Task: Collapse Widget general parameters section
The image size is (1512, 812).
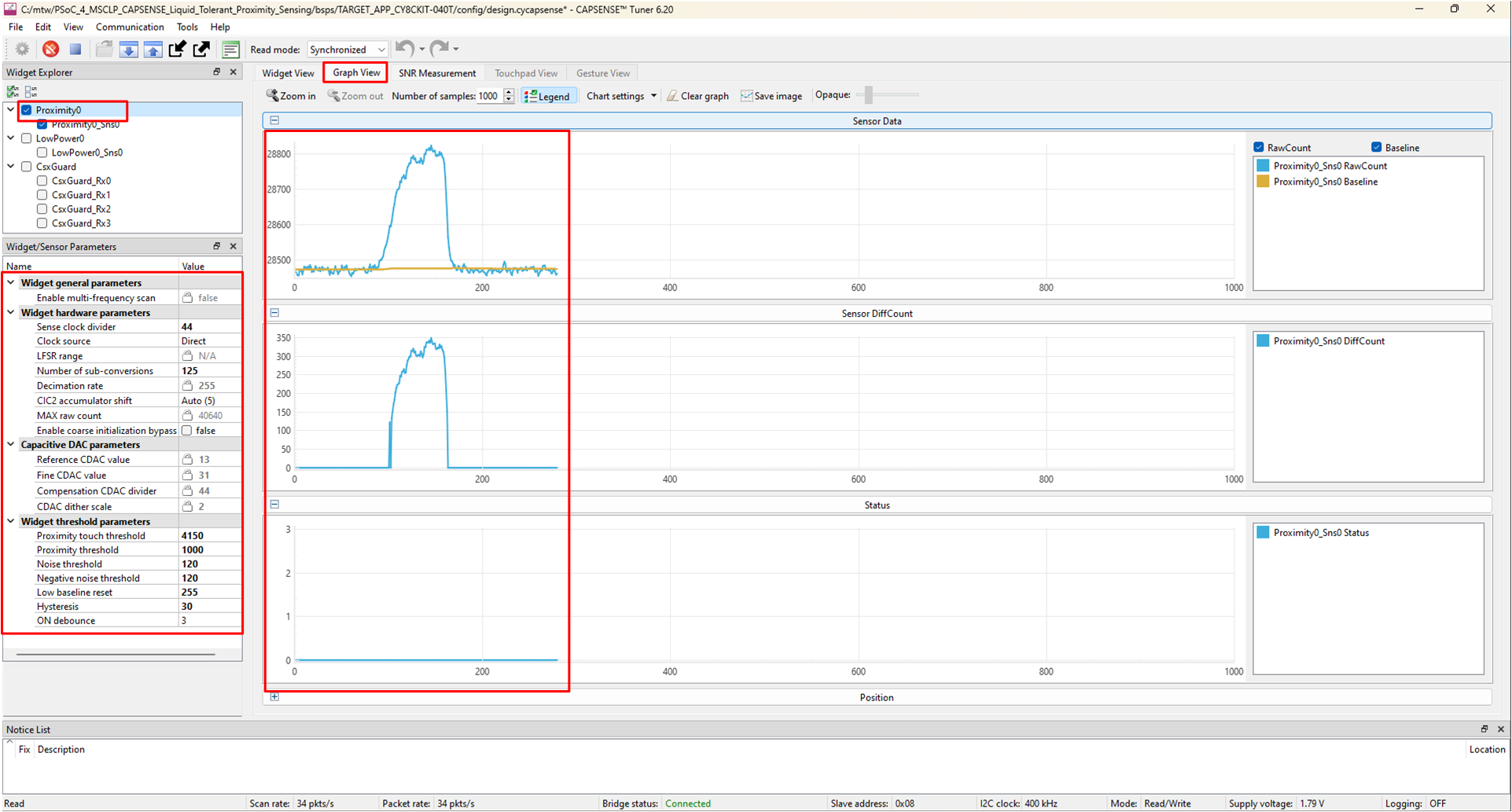Action: point(11,282)
